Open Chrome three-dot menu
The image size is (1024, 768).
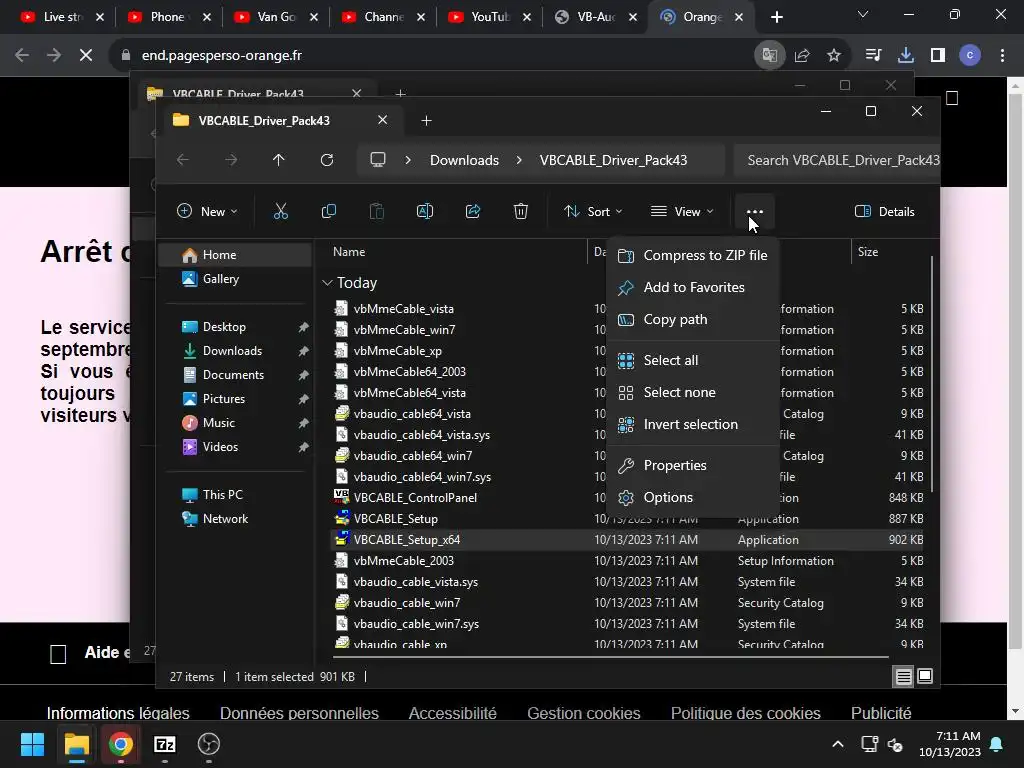pyautogui.click(x=1002, y=56)
